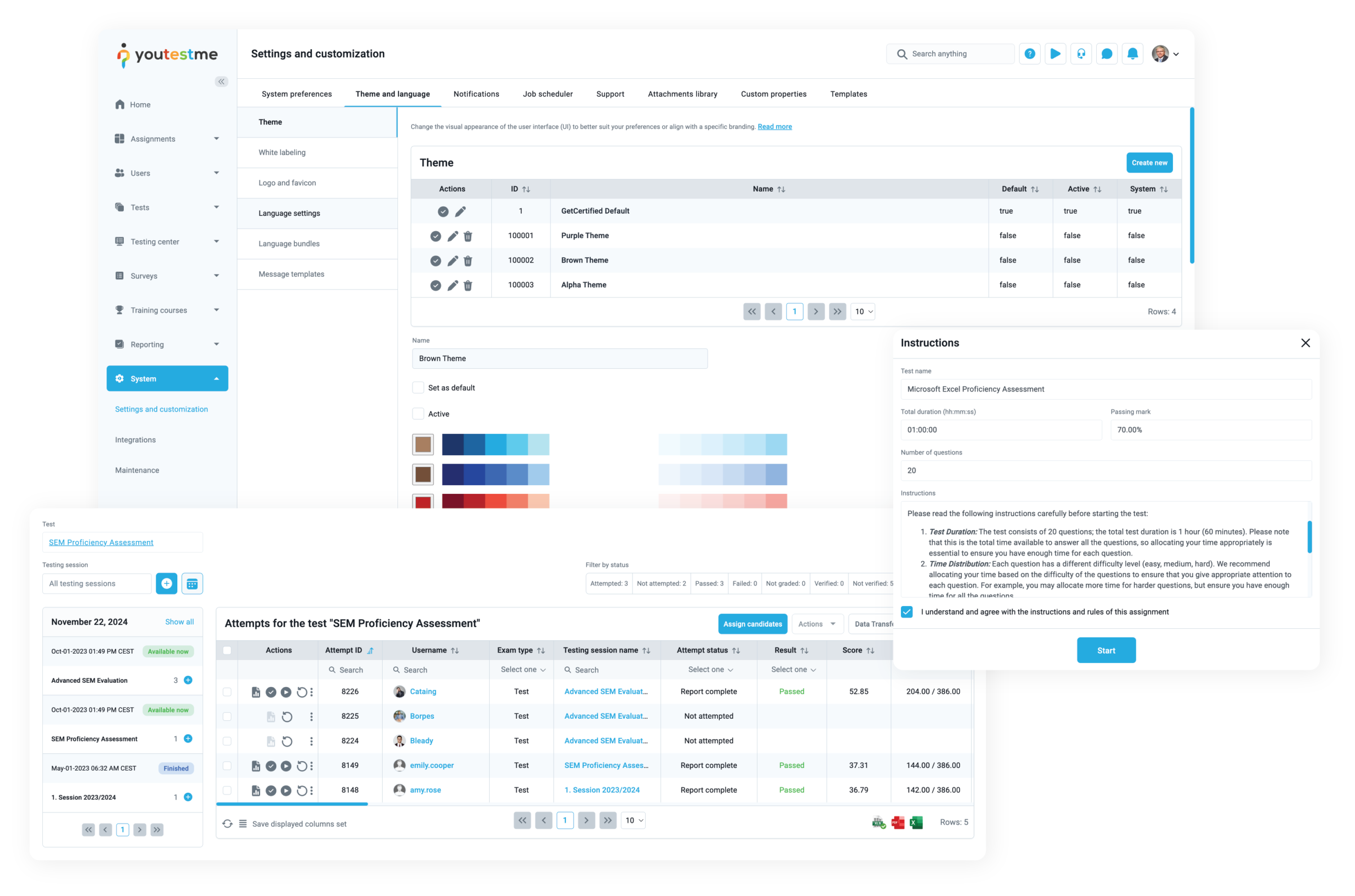
Task: Click the Create new theme button
Action: click(1149, 163)
